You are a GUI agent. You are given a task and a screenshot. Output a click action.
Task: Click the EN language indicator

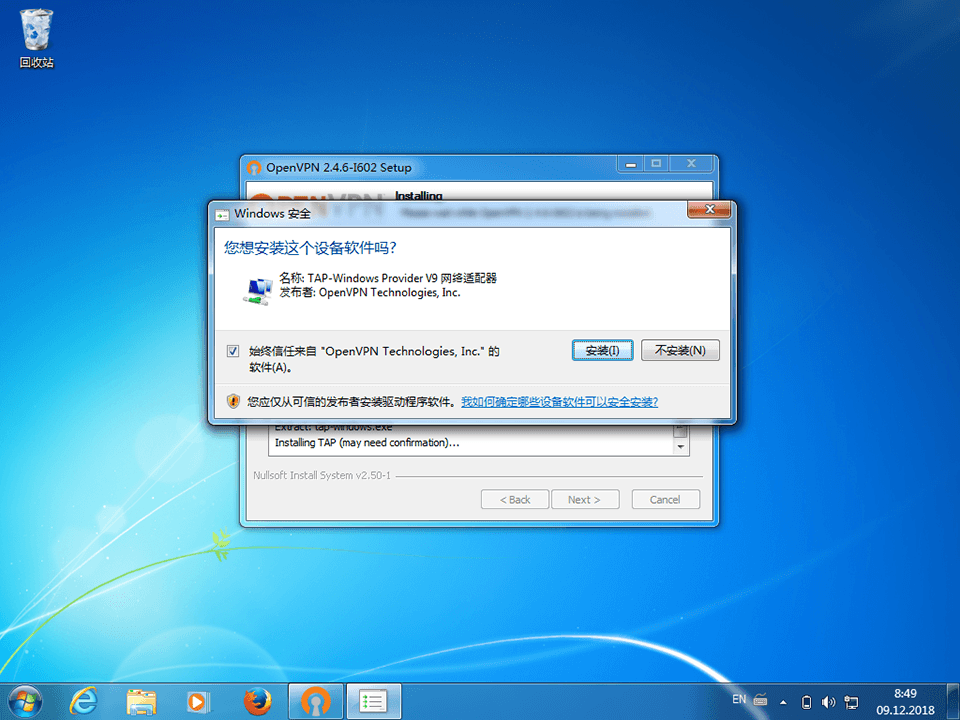pyautogui.click(x=739, y=699)
